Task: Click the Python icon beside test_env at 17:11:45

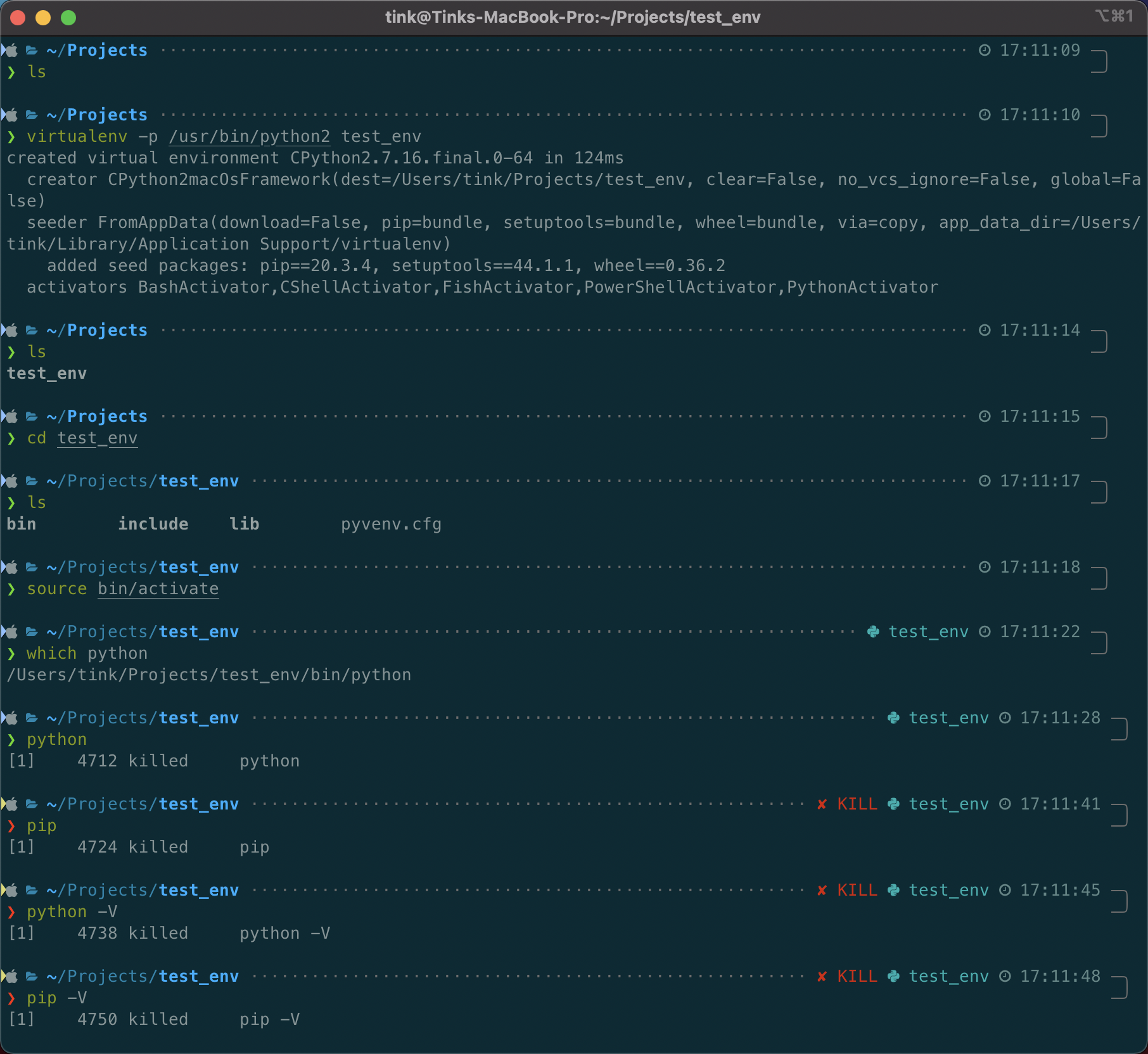Action: 893,890
